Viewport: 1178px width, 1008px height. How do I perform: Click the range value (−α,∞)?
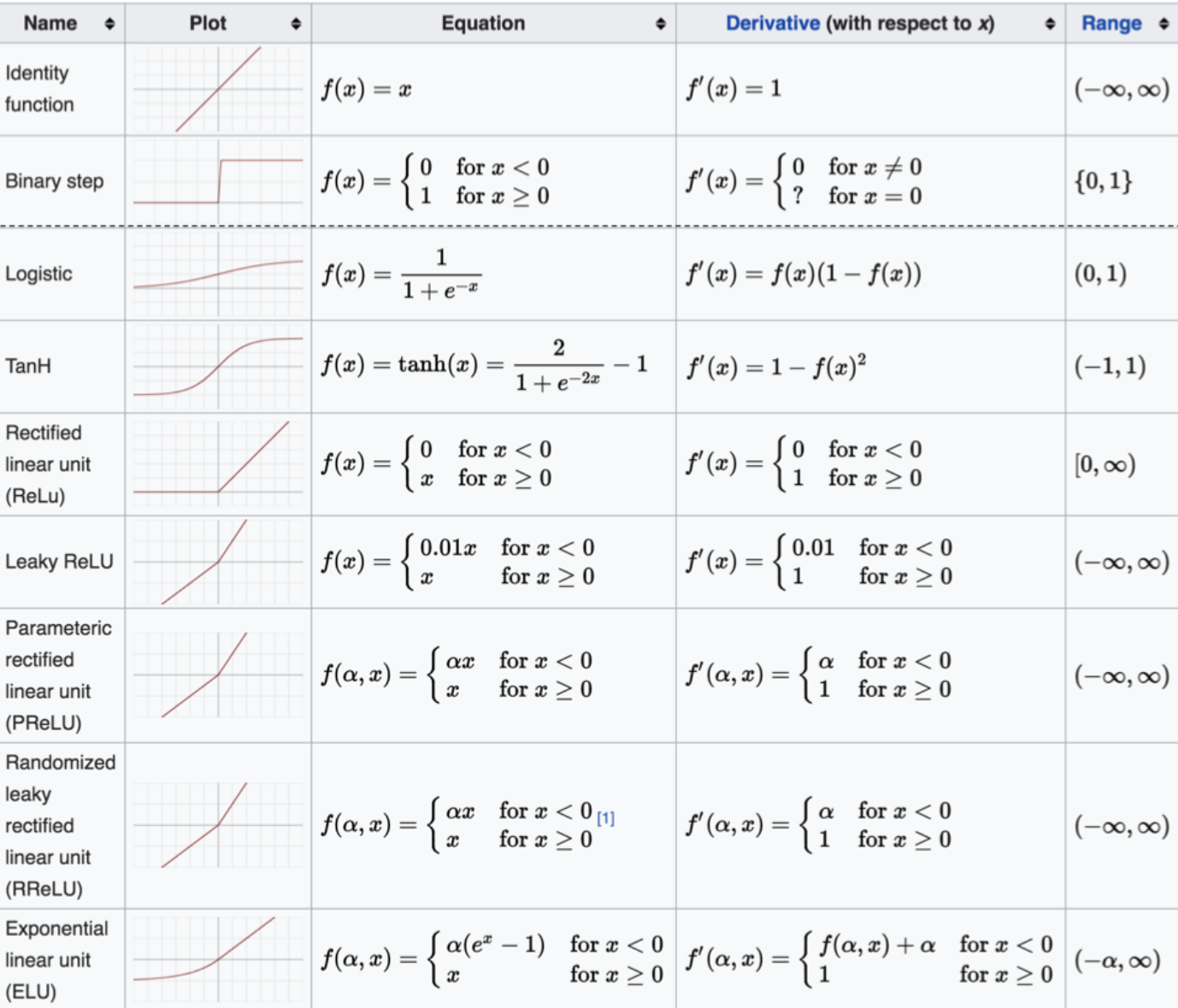point(1117,960)
